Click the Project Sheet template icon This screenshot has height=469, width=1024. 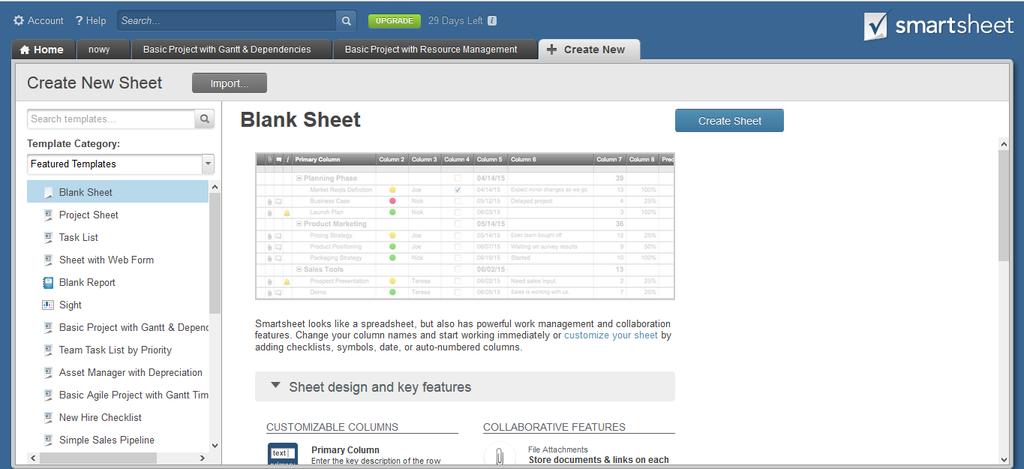48,215
